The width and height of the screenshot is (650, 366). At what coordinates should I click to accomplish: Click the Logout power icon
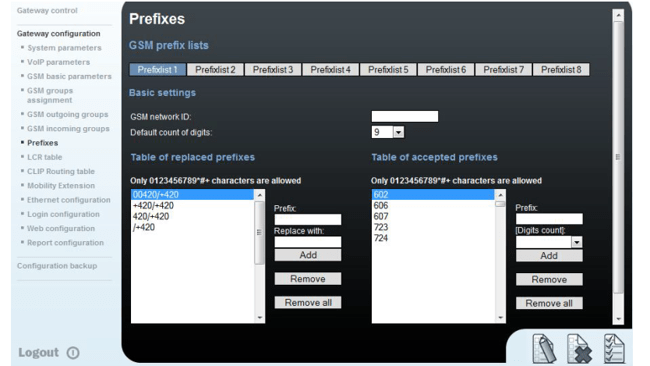tap(73, 353)
